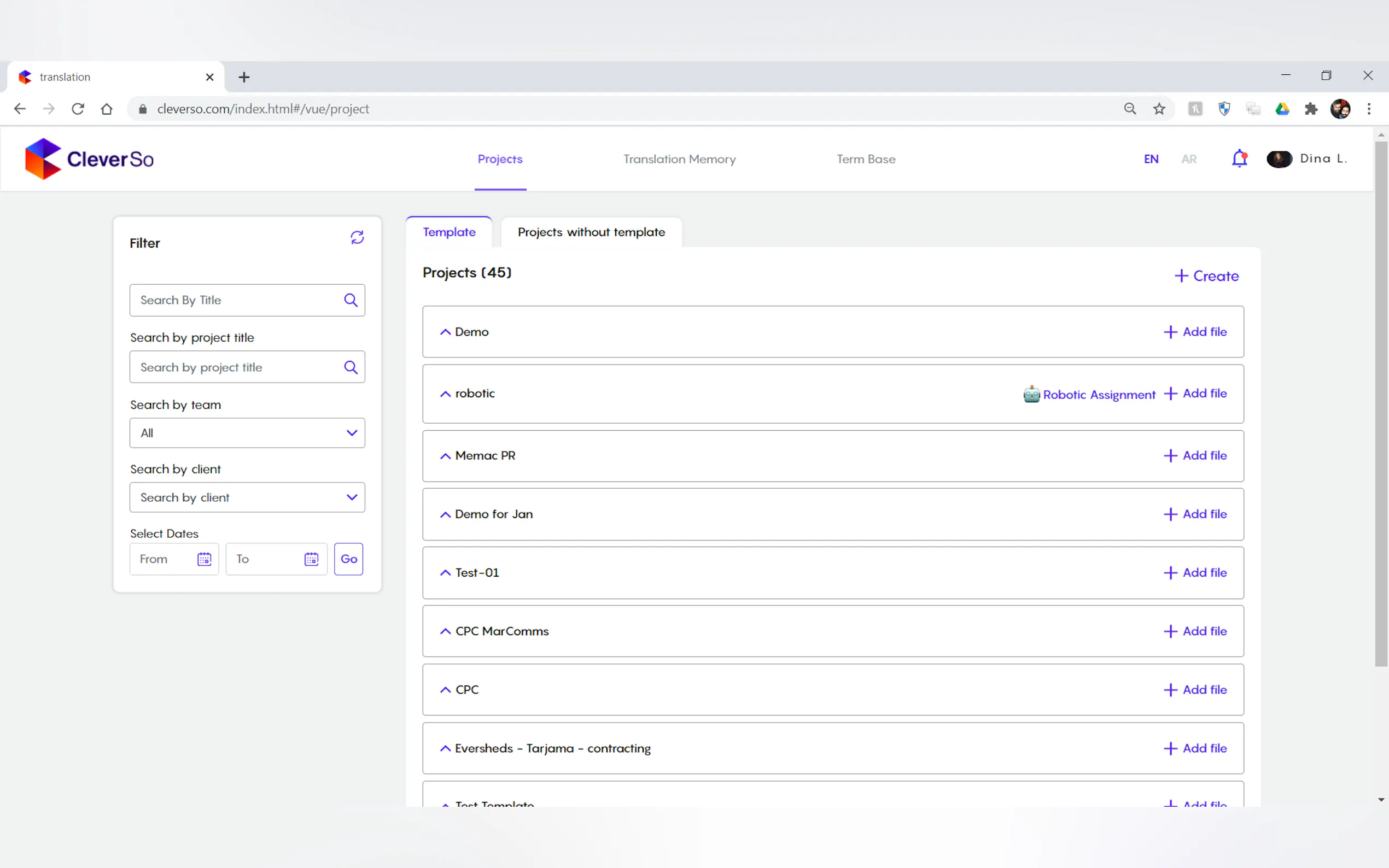The image size is (1389, 868).
Task: Collapse the Memac PR project
Action: click(x=445, y=456)
